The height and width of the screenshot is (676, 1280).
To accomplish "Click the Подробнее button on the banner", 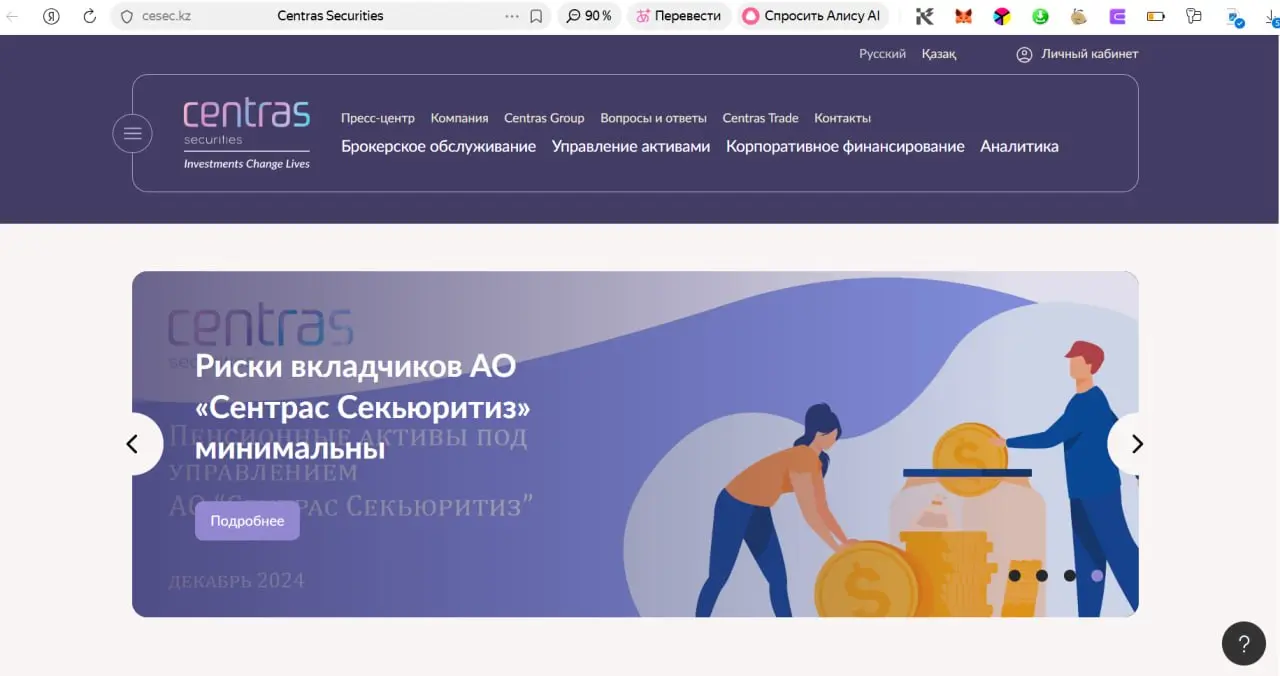I will click(247, 521).
